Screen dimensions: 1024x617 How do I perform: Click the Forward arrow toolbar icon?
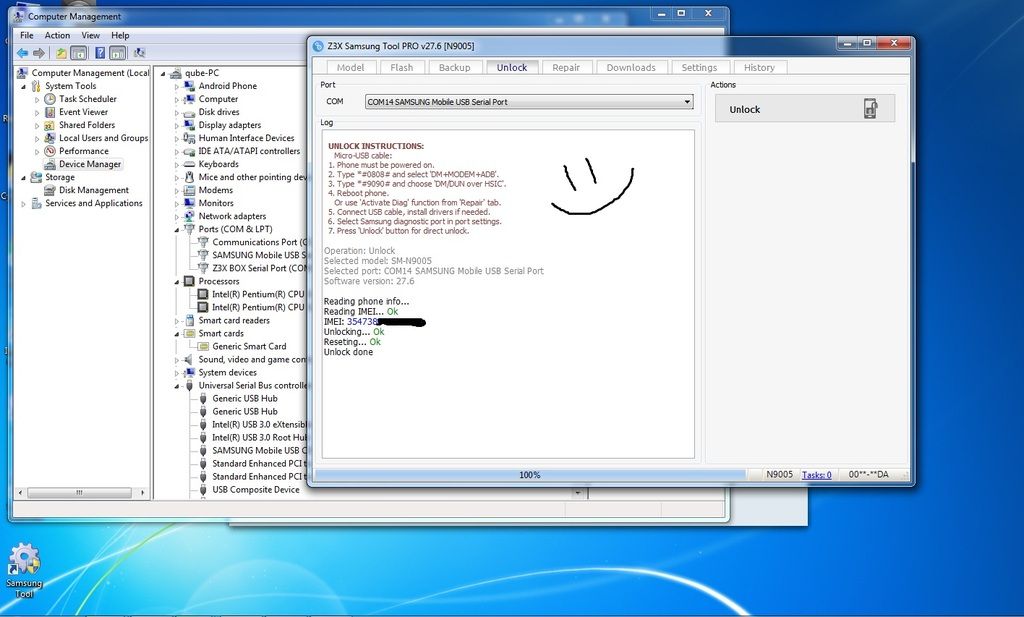coord(39,53)
